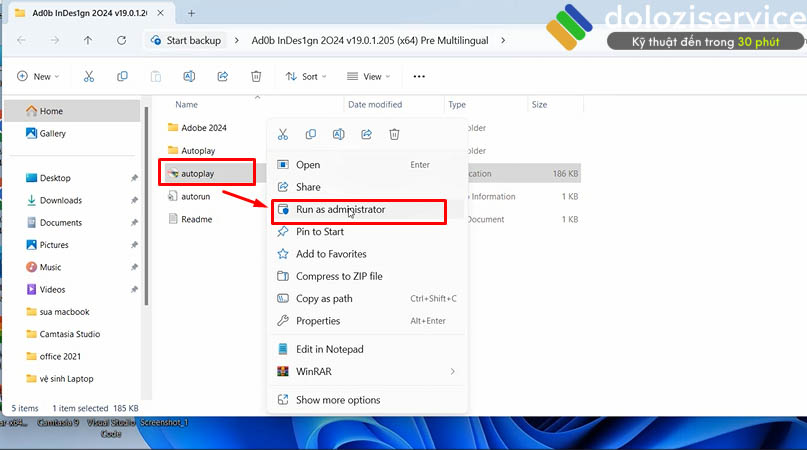Open the New dropdown menu
The image size is (807, 450).
pos(38,76)
